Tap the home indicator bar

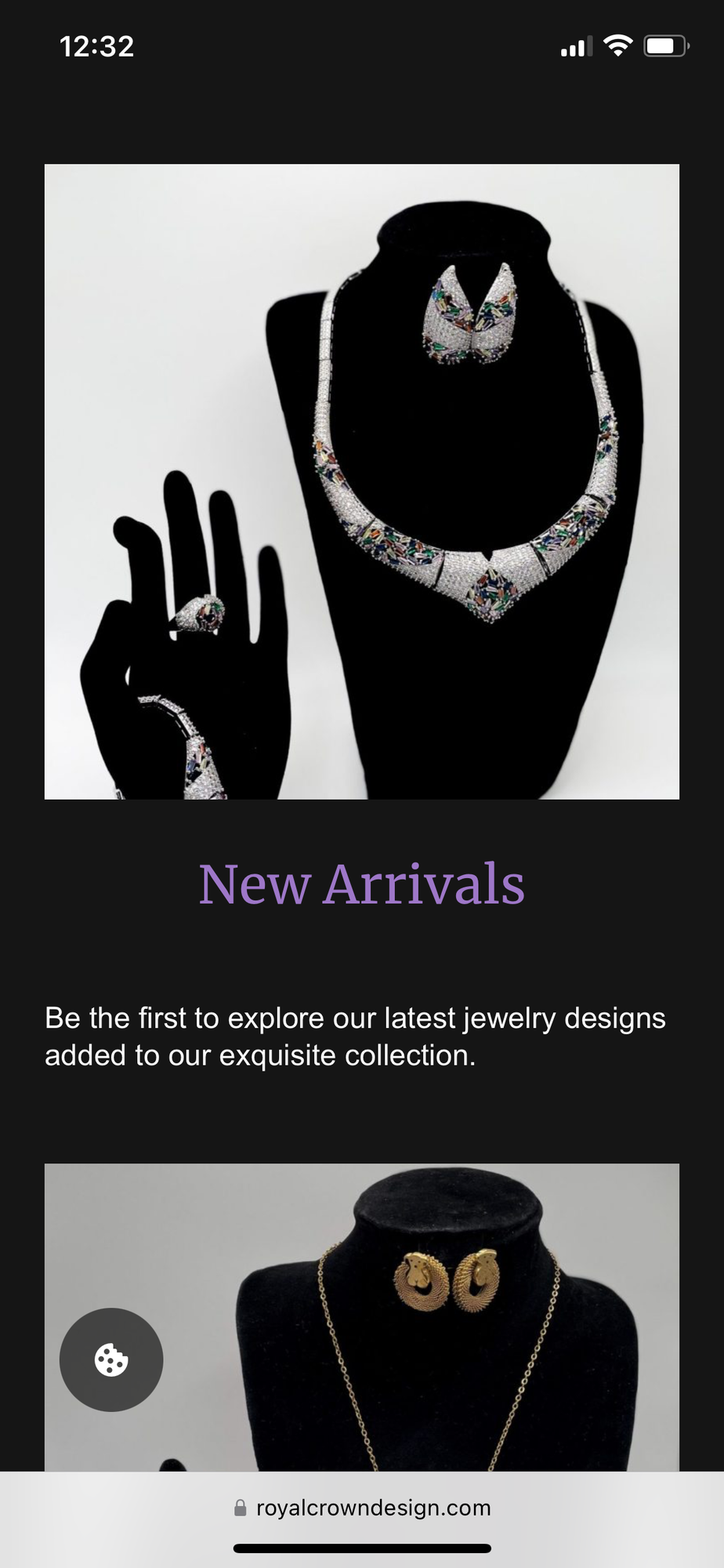[x=362, y=1548]
